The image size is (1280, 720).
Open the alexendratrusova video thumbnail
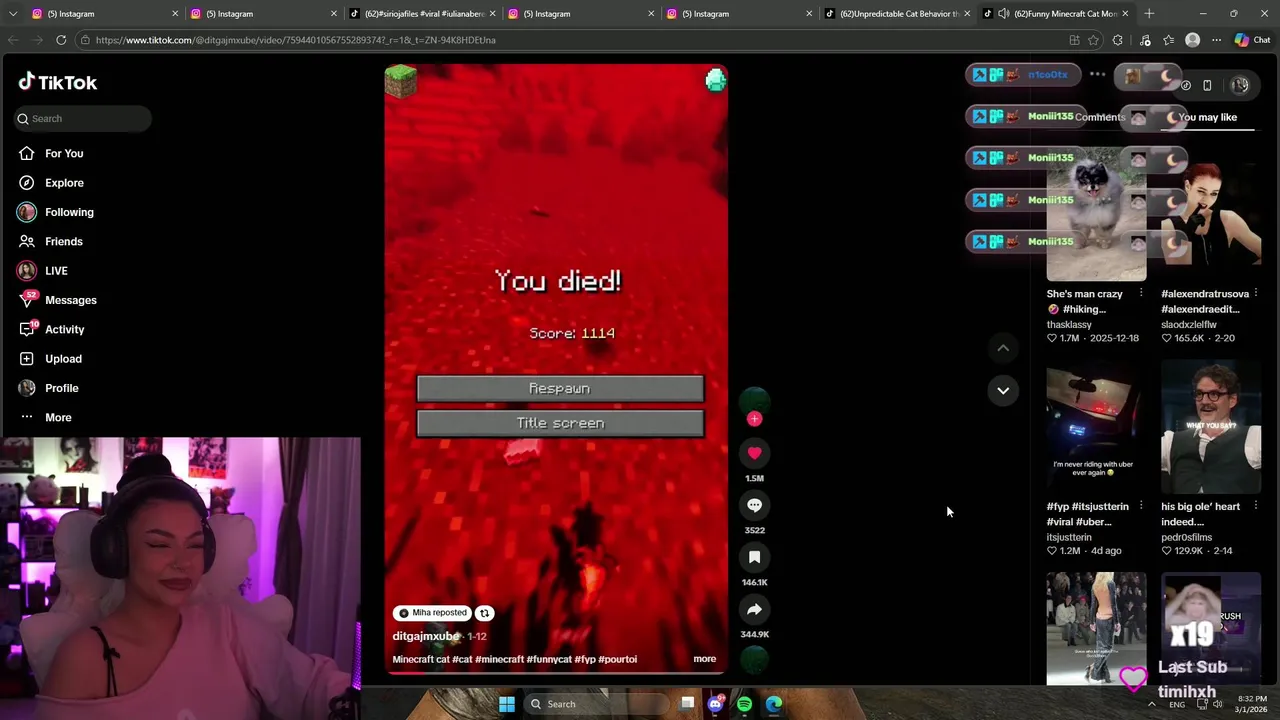pos(1211,214)
